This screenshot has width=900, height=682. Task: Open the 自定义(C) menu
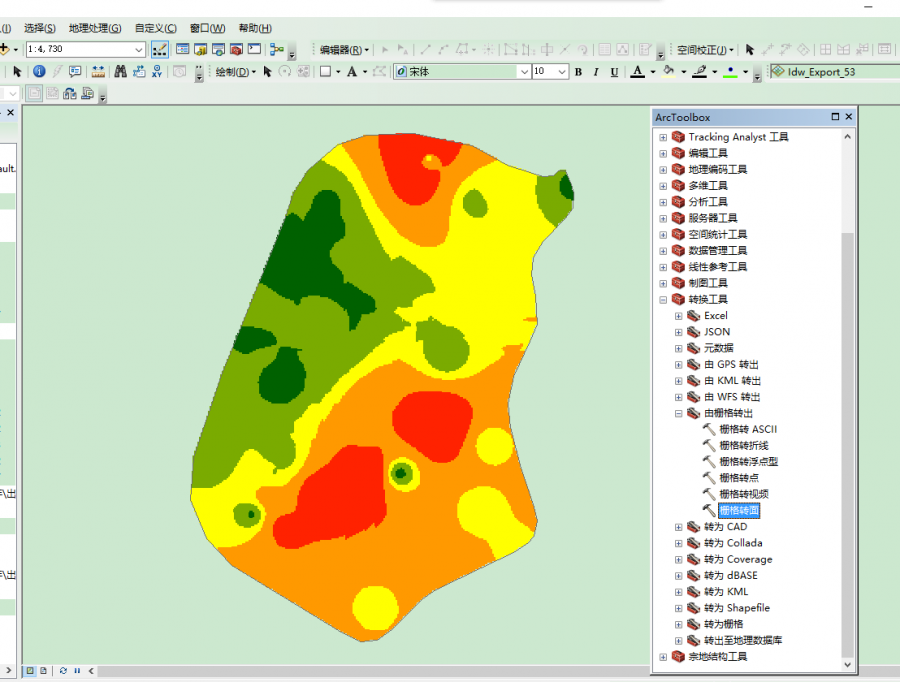(x=155, y=28)
